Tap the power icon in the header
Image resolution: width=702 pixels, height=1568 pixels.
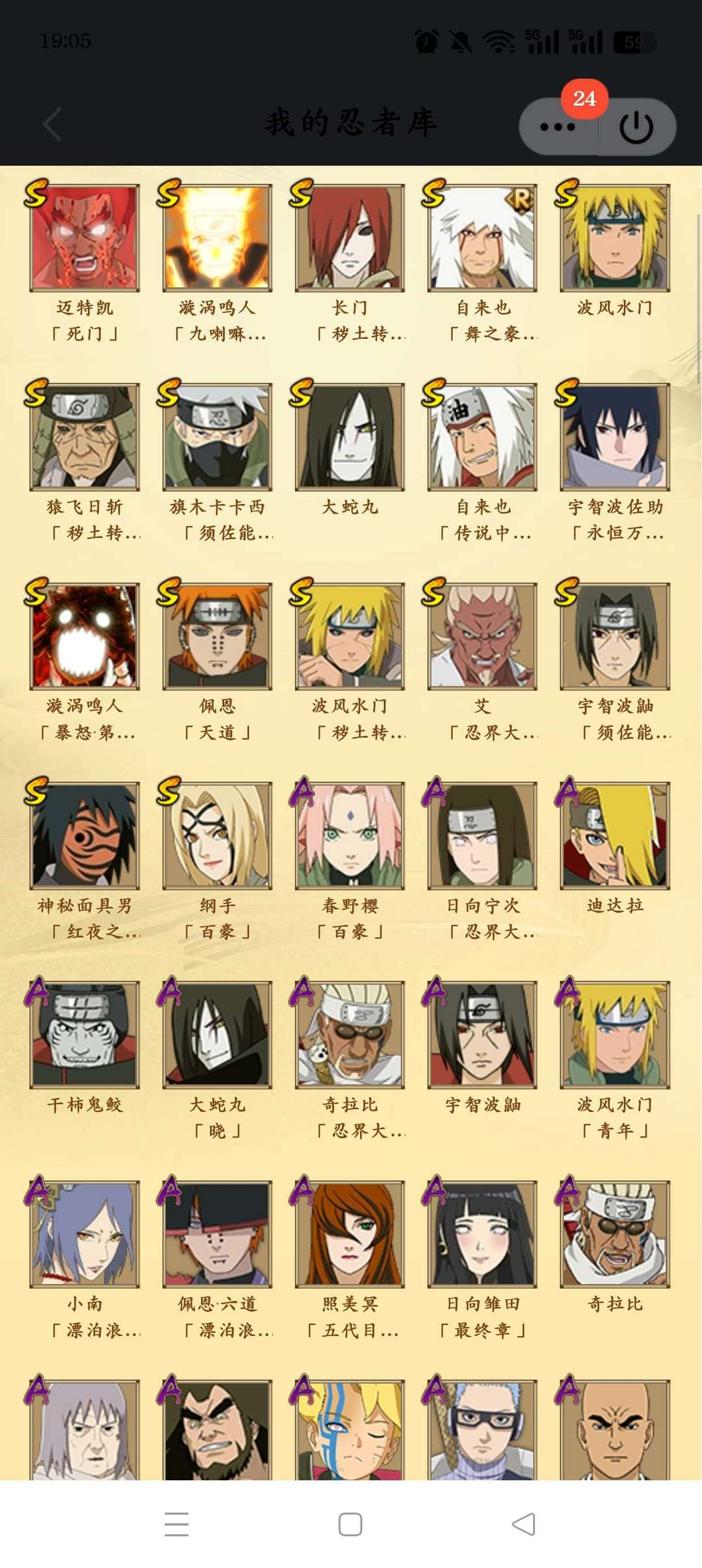coord(636,127)
